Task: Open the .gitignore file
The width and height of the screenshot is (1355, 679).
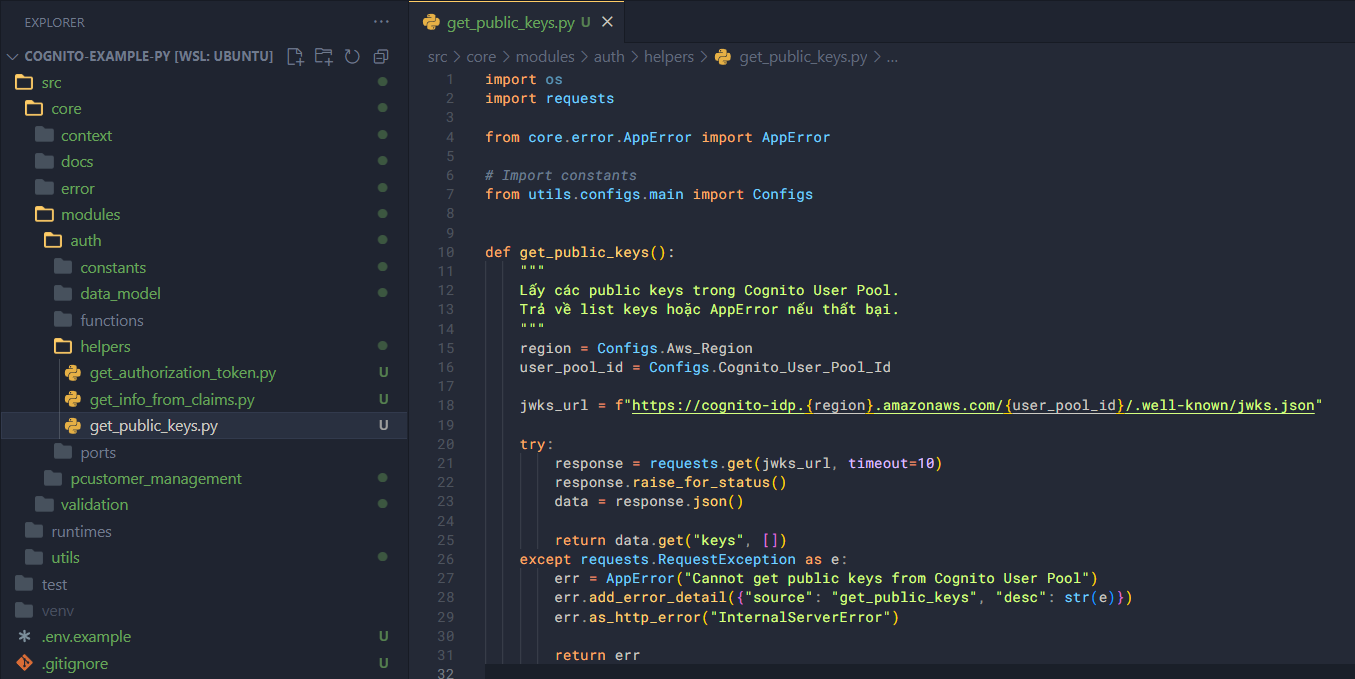Action: tap(74, 663)
